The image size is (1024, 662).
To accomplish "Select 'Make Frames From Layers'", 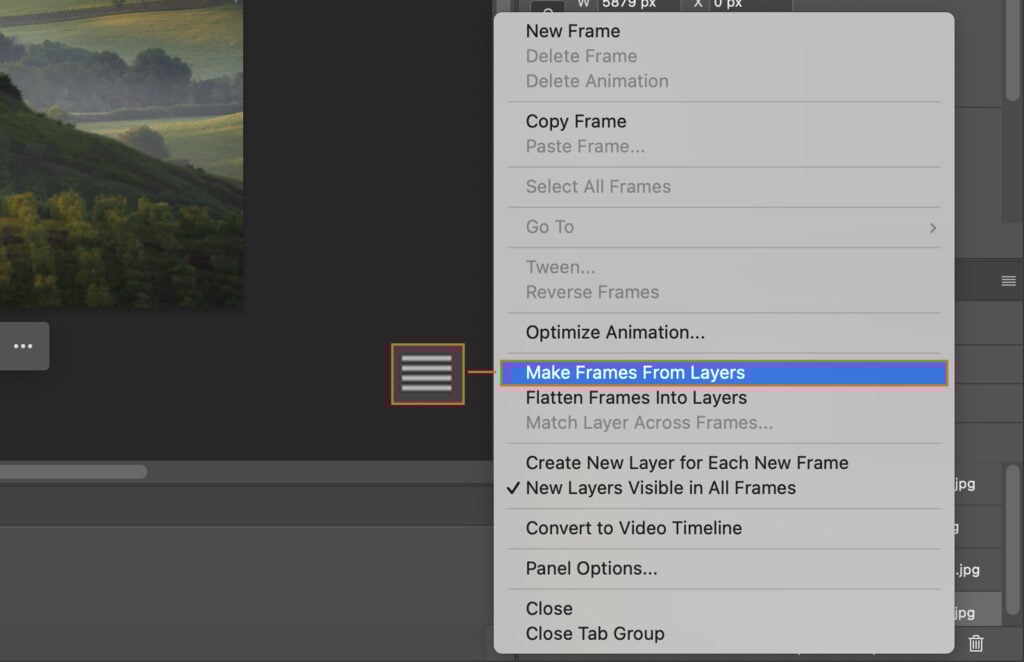I will pyautogui.click(x=636, y=372).
